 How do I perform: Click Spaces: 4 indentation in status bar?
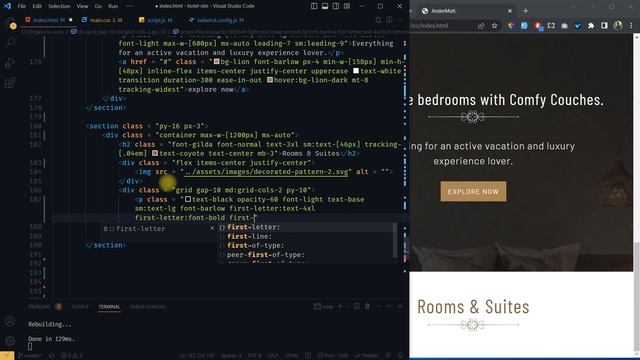point(231,356)
